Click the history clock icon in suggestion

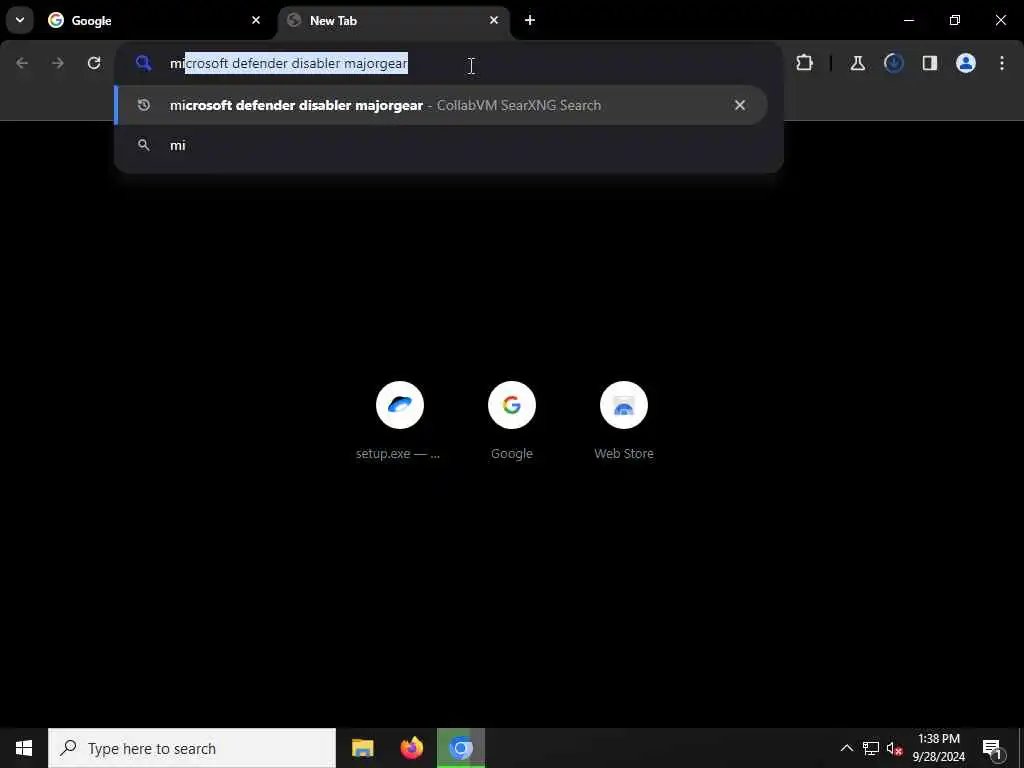144,105
